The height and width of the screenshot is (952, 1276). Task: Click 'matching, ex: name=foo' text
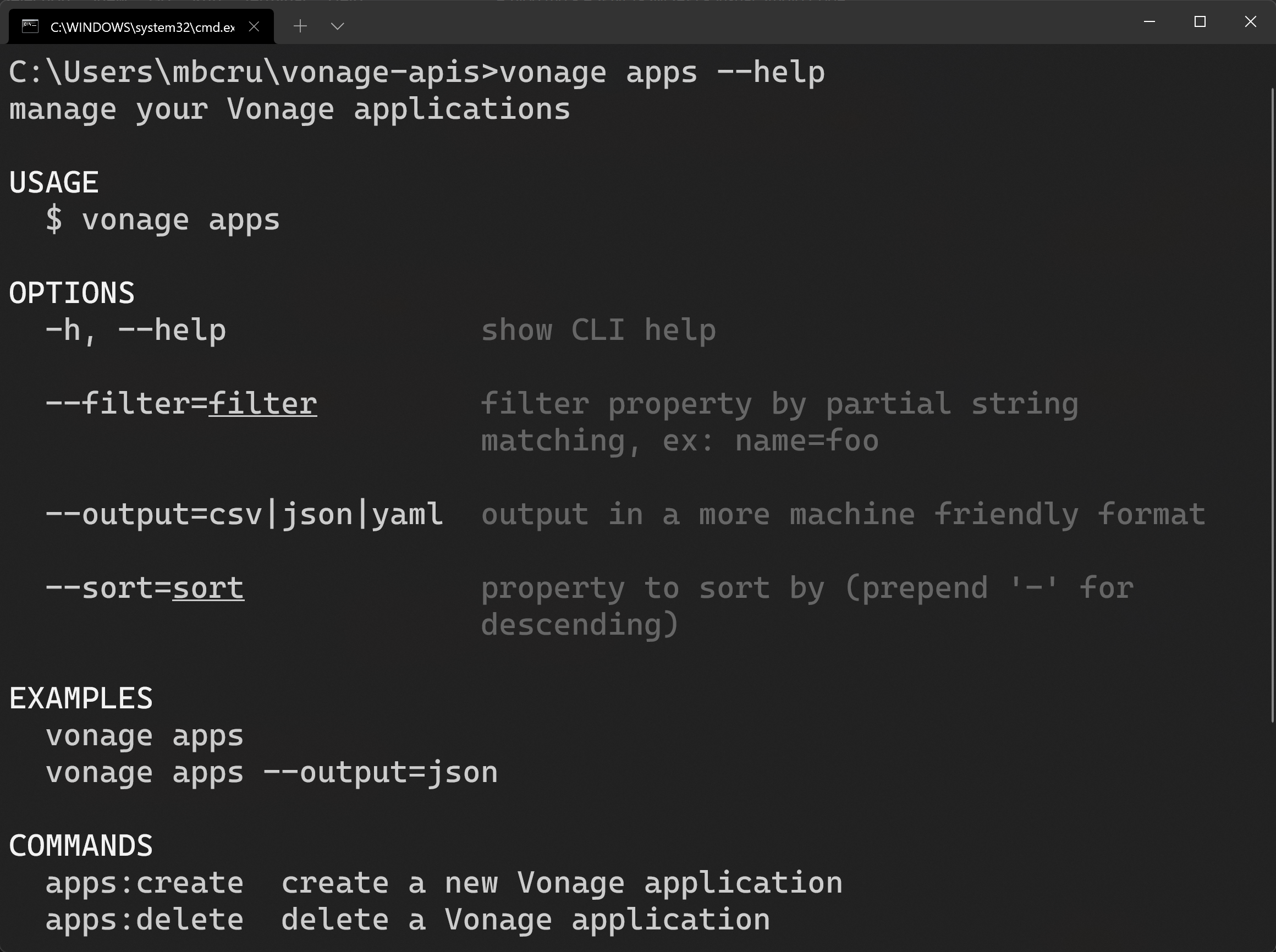(x=679, y=441)
